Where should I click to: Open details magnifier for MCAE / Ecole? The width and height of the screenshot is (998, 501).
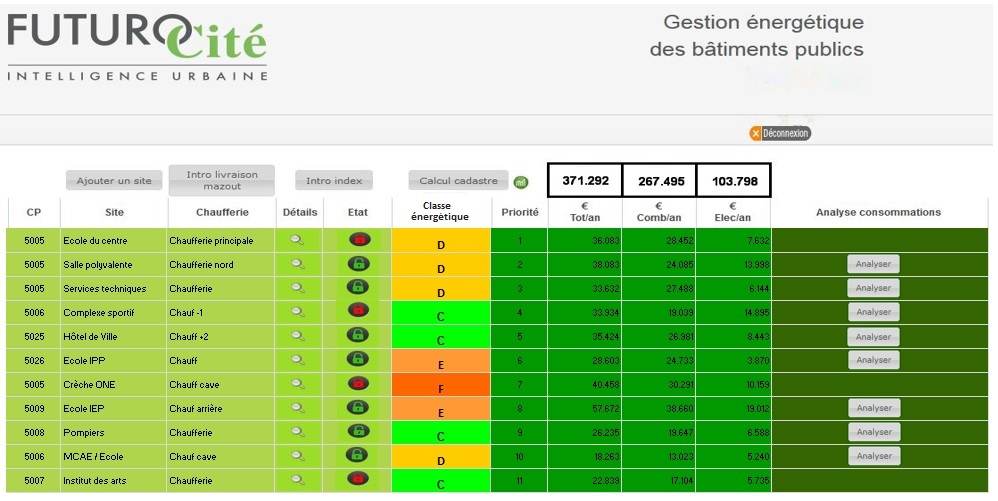297,456
